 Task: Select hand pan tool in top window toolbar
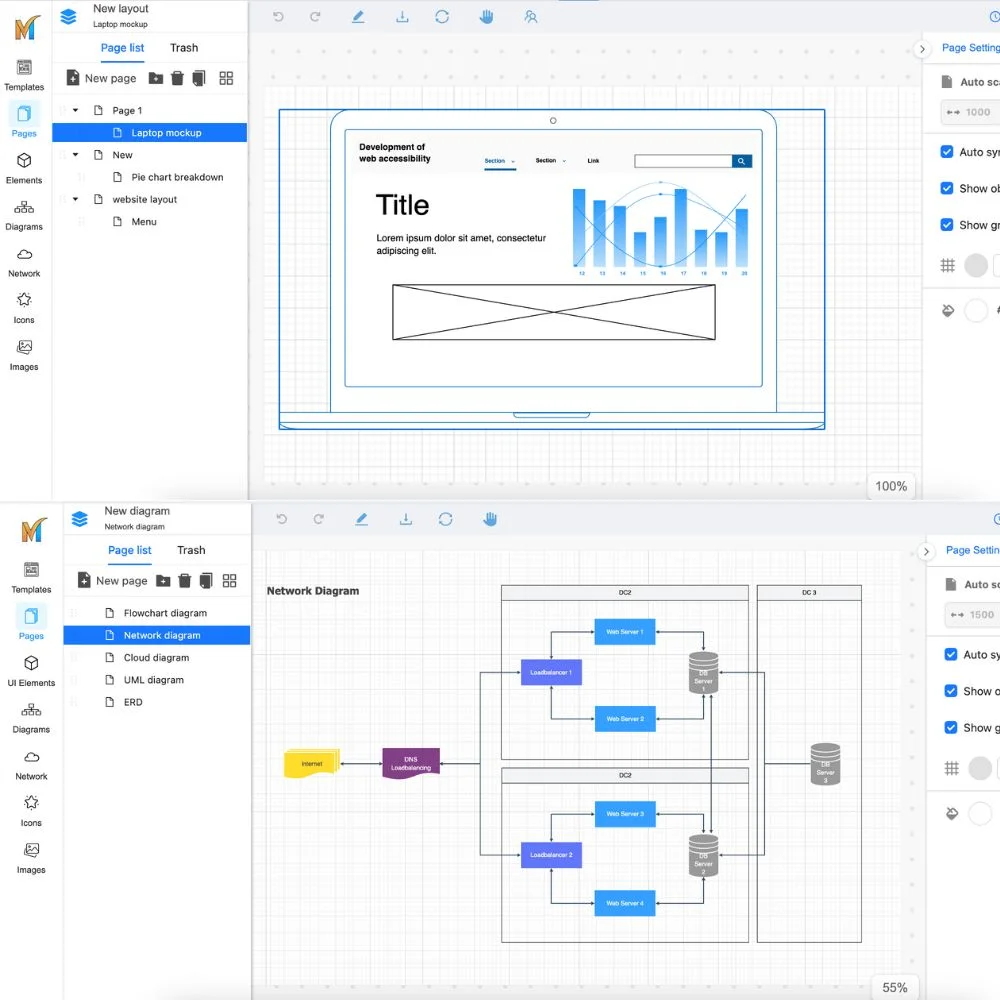click(x=487, y=17)
